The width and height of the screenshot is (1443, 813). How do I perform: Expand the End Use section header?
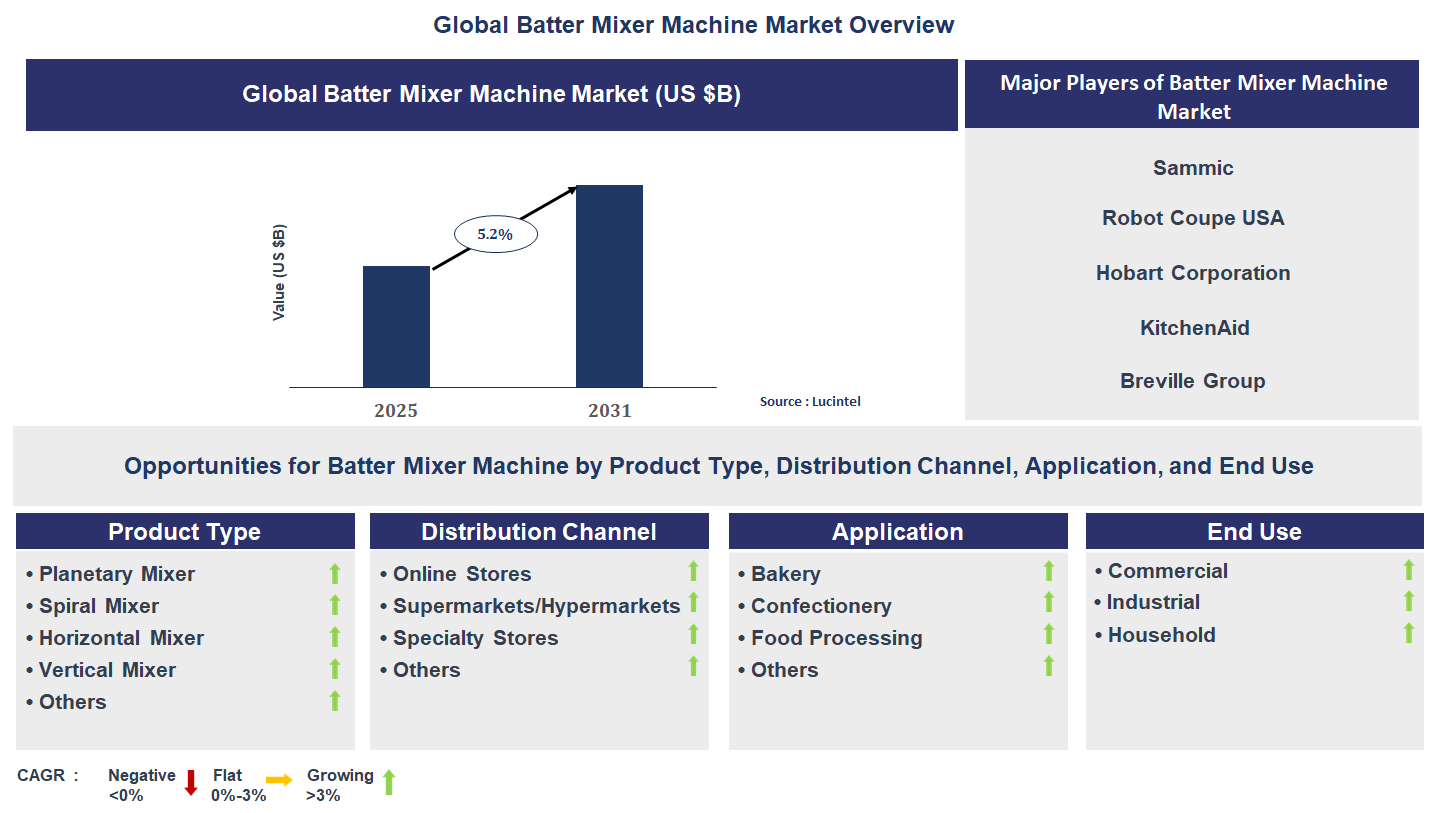coord(1254,531)
